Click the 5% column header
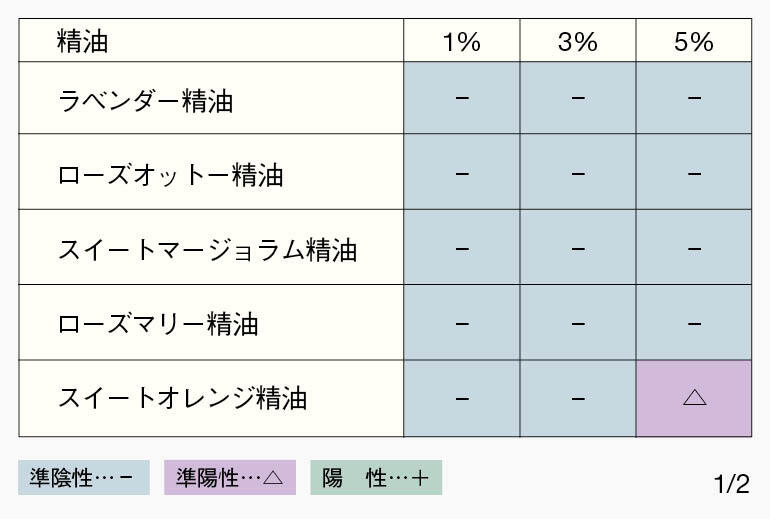The width and height of the screenshot is (770, 519). tap(694, 41)
